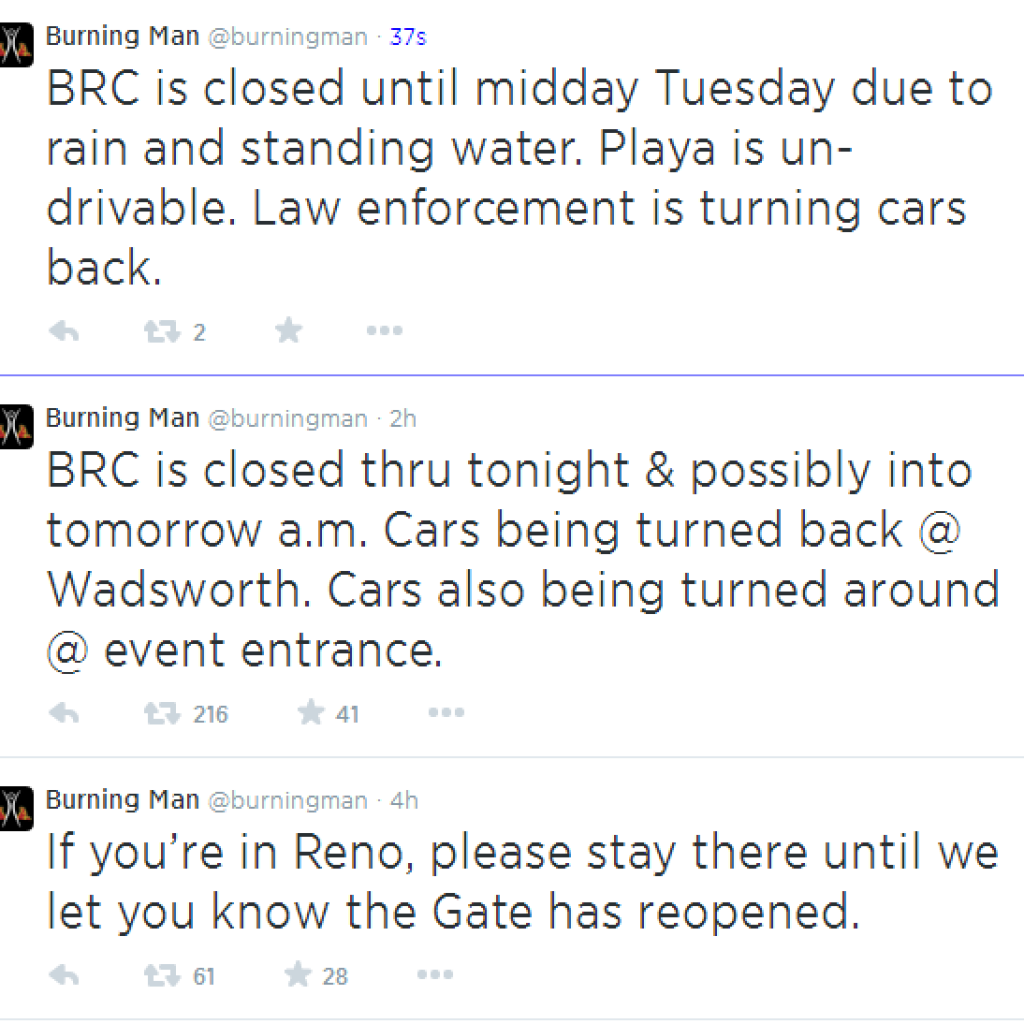This screenshot has width=1024, height=1024.
Task: Retweet the closed until midday Tuesday tweet
Action: [x=160, y=332]
